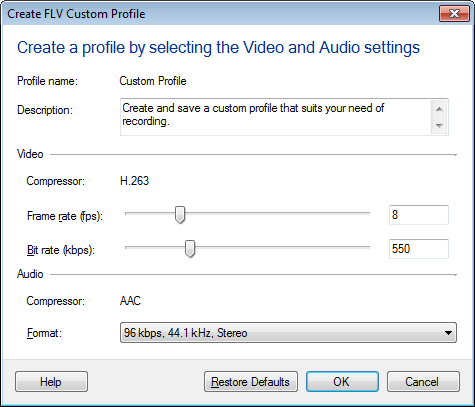Select the Frame rate value field showing 8
The width and height of the screenshot is (475, 407).
point(419,215)
